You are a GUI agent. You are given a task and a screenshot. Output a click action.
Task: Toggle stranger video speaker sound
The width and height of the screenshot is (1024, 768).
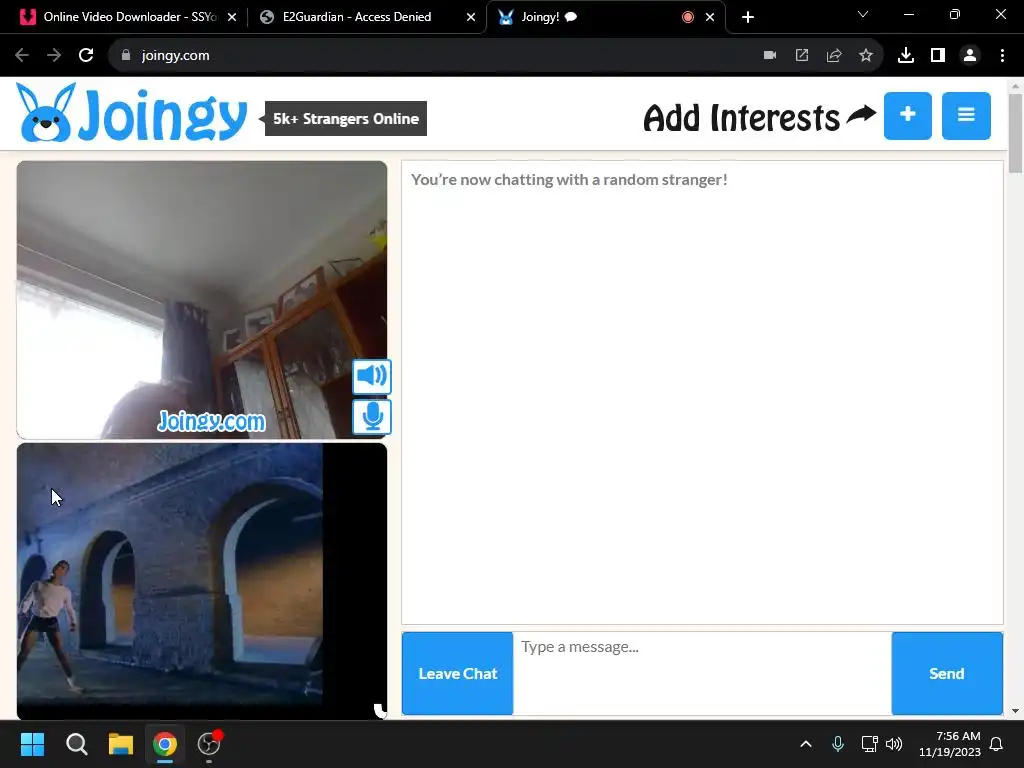372,376
